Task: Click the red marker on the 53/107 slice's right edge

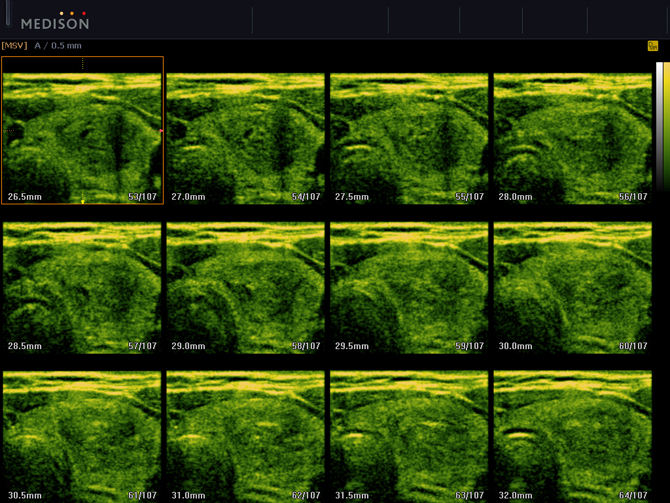Action: pyautogui.click(x=161, y=130)
